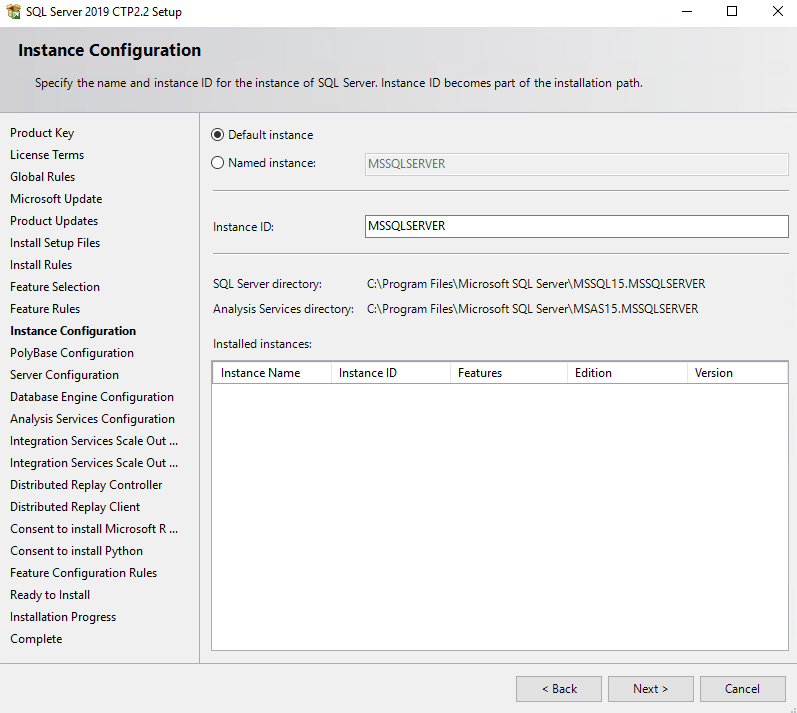Click the Features column header
This screenshot has width=797, height=713.
click(509, 373)
